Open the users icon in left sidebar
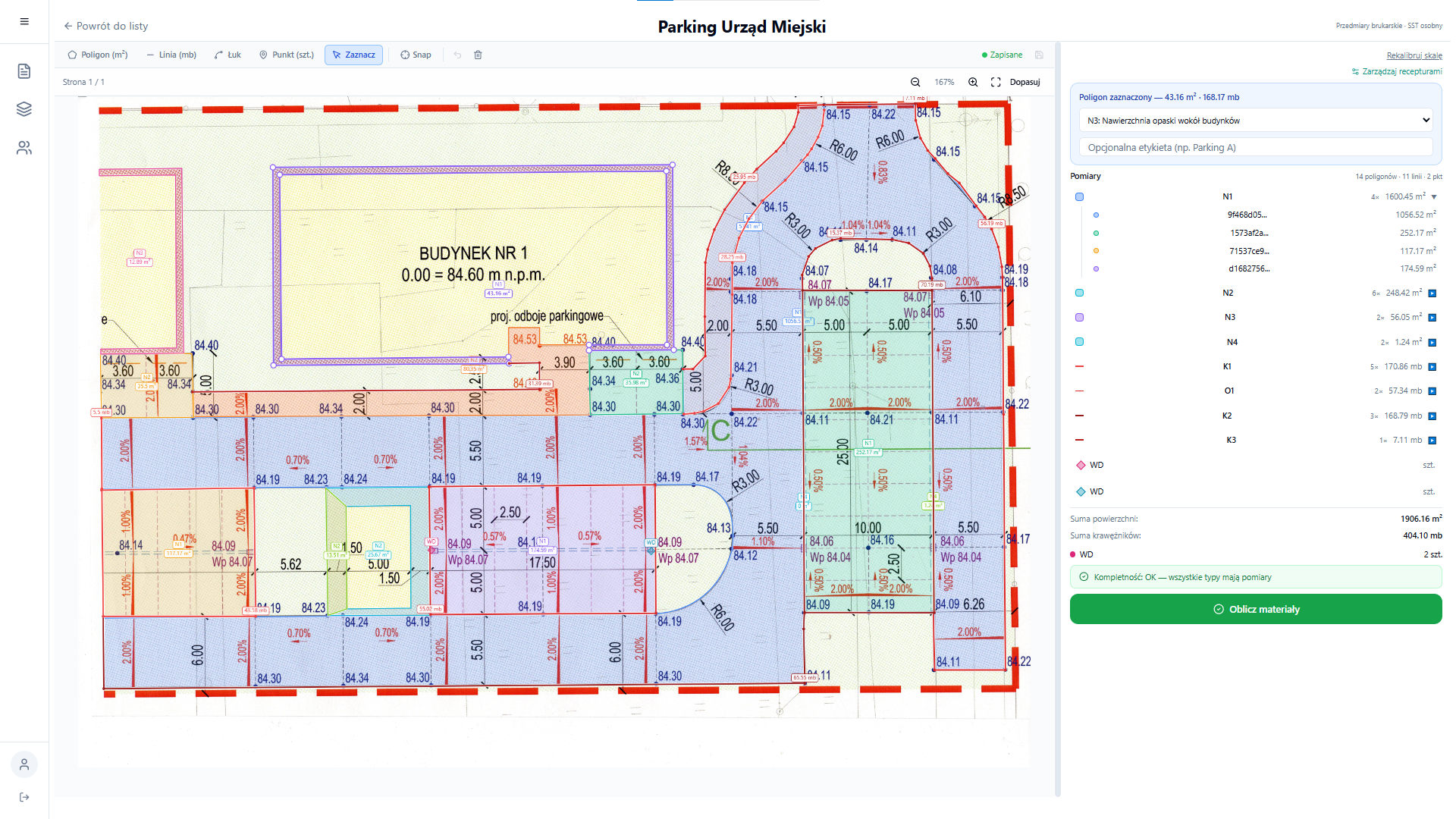Image resolution: width=1456 pixels, height=819 pixels. pos(24,148)
